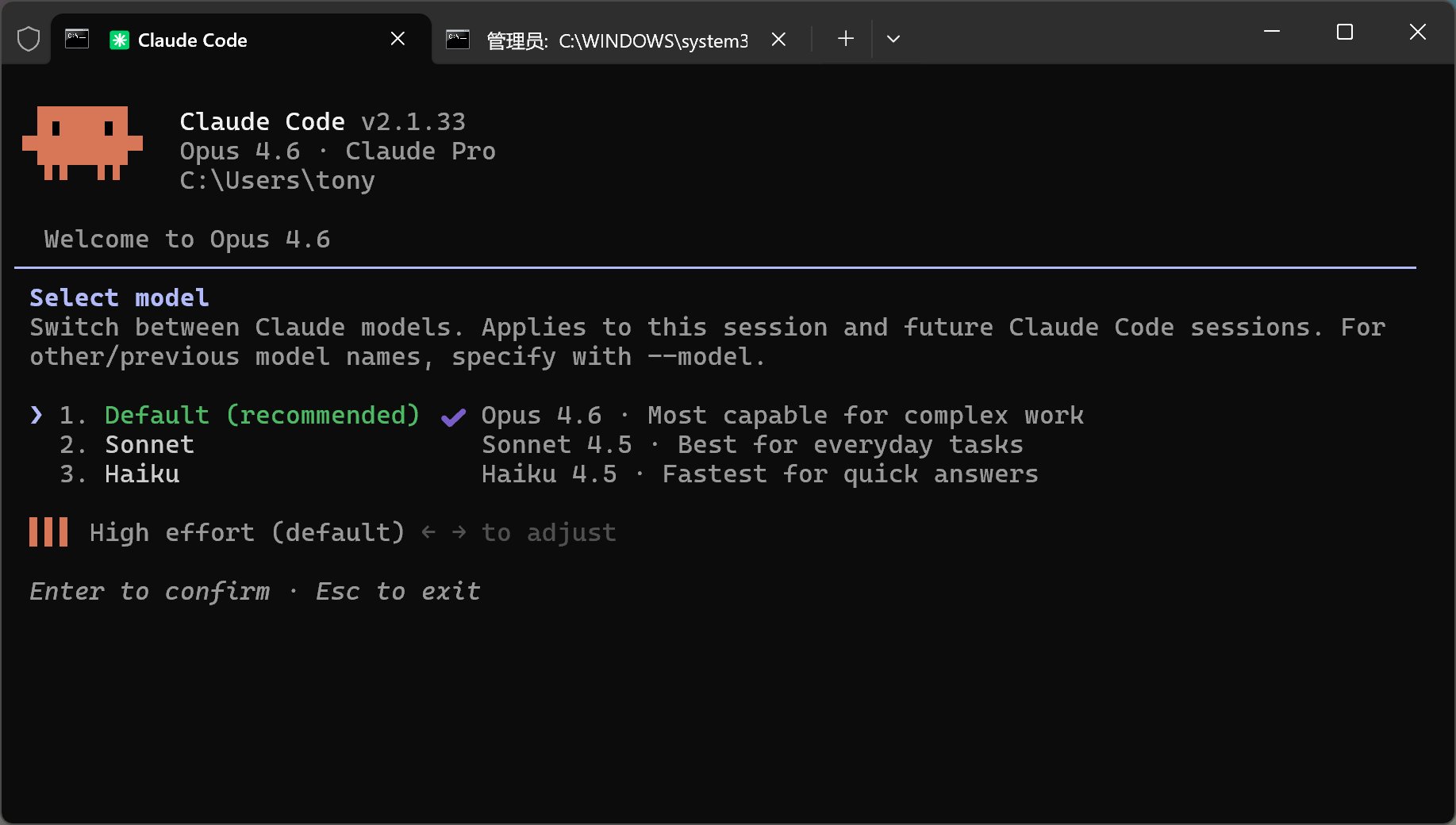Click the Claude Code green tab icon
Viewport: 1456px width, 825px height.
pos(119,40)
